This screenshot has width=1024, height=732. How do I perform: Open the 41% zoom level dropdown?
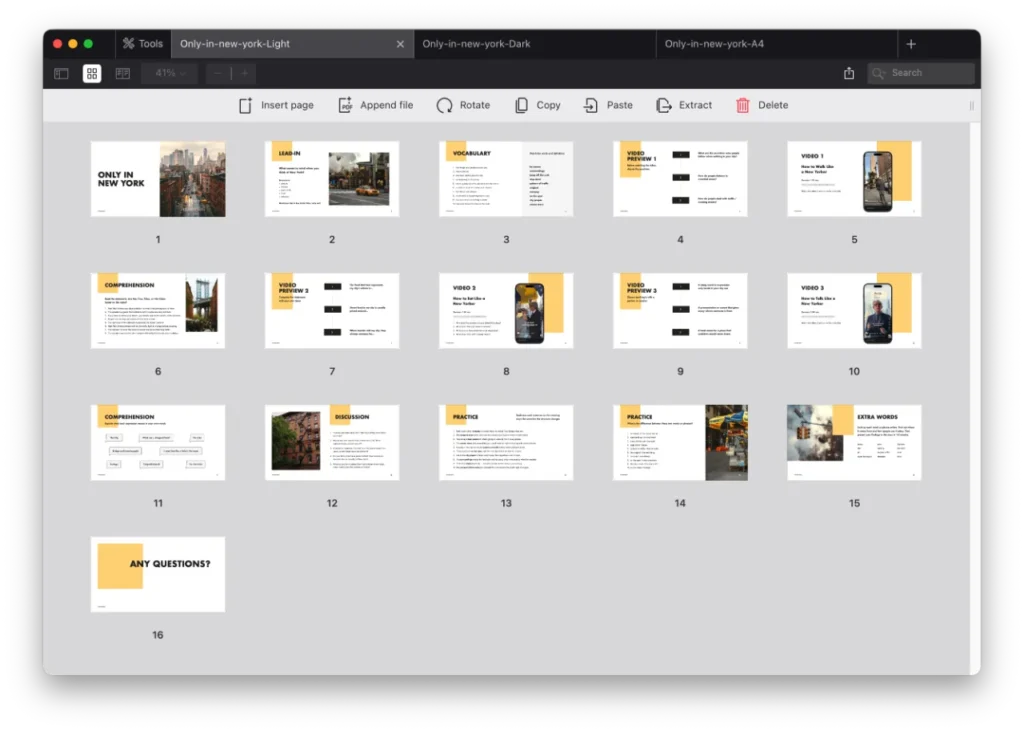coord(169,73)
